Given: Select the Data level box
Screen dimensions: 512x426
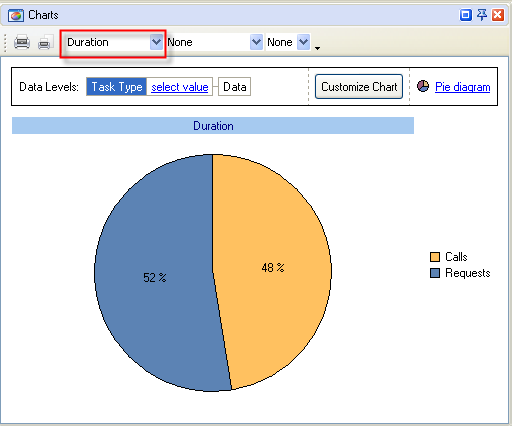Looking at the screenshot, I should [x=234, y=87].
